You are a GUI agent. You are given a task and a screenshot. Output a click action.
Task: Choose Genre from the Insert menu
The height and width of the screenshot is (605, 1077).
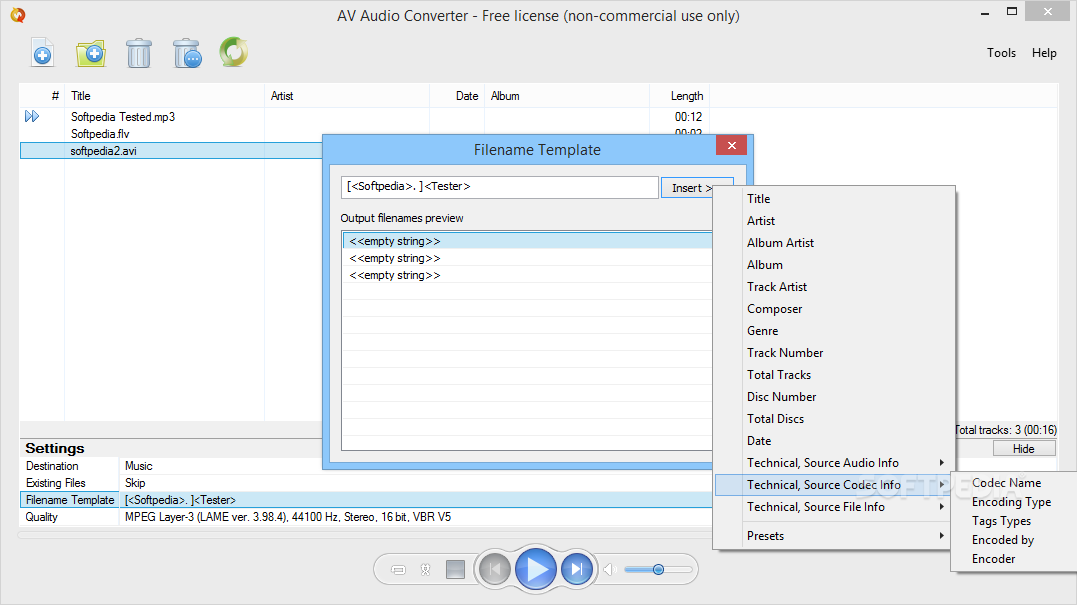point(762,330)
